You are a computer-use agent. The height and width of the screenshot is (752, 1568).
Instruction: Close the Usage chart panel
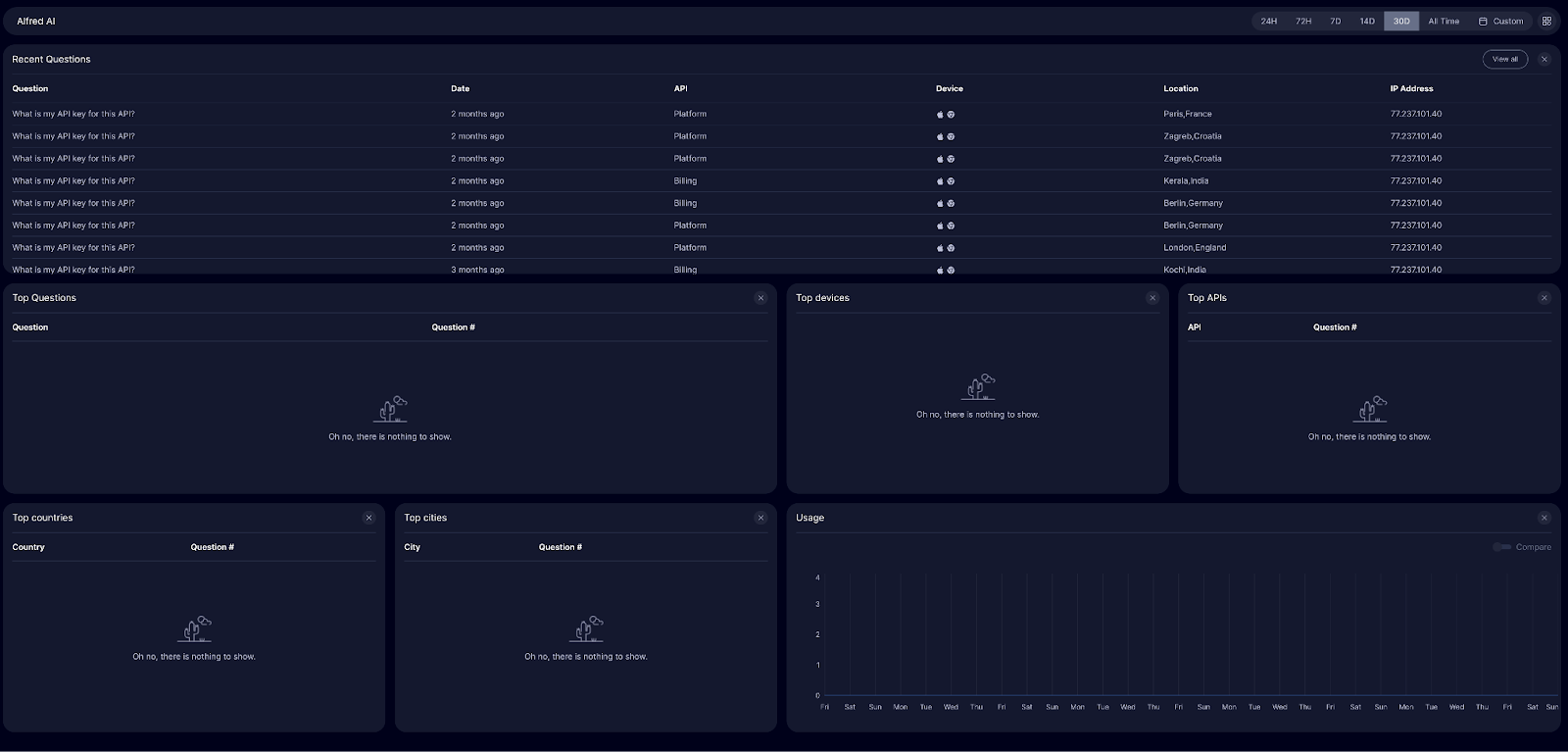pos(1544,518)
